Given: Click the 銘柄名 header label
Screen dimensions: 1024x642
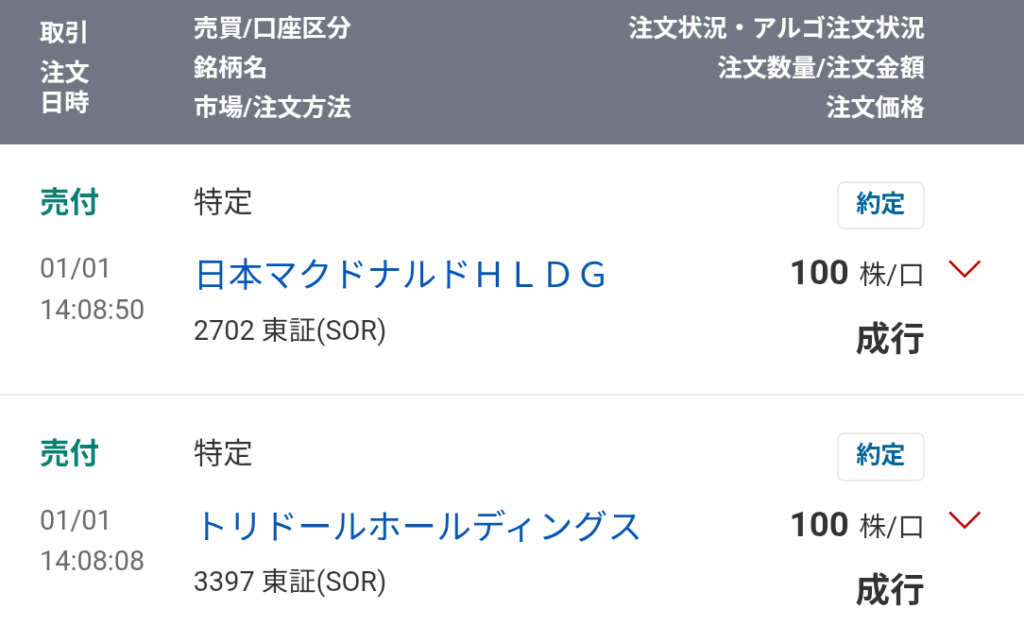Looking at the screenshot, I should click(x=230, y=68).
